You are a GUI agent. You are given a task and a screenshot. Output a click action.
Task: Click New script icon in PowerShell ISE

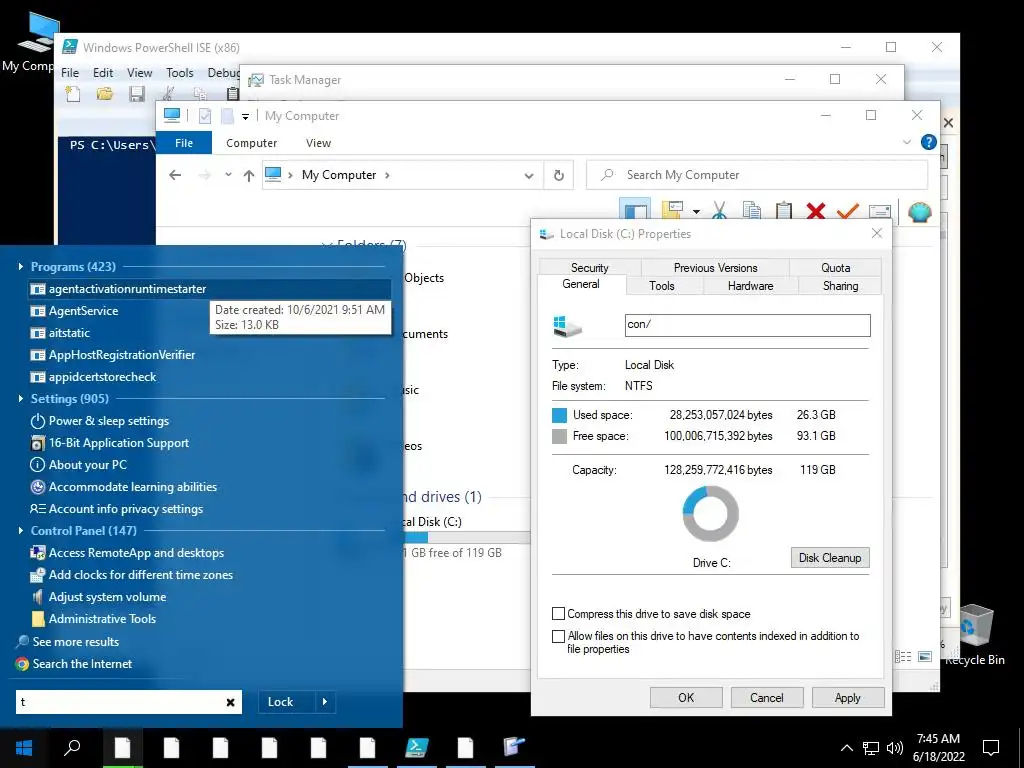[x=73, y=94]
